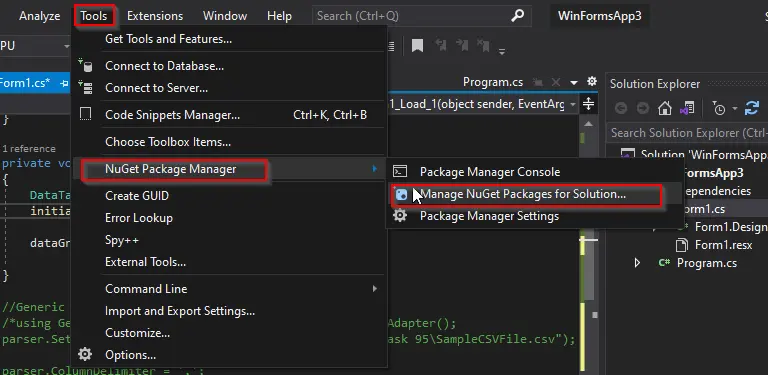Screen dimensions: 768x375
Task: Click Solution Explorer Home icon
Action: point(665,108)
